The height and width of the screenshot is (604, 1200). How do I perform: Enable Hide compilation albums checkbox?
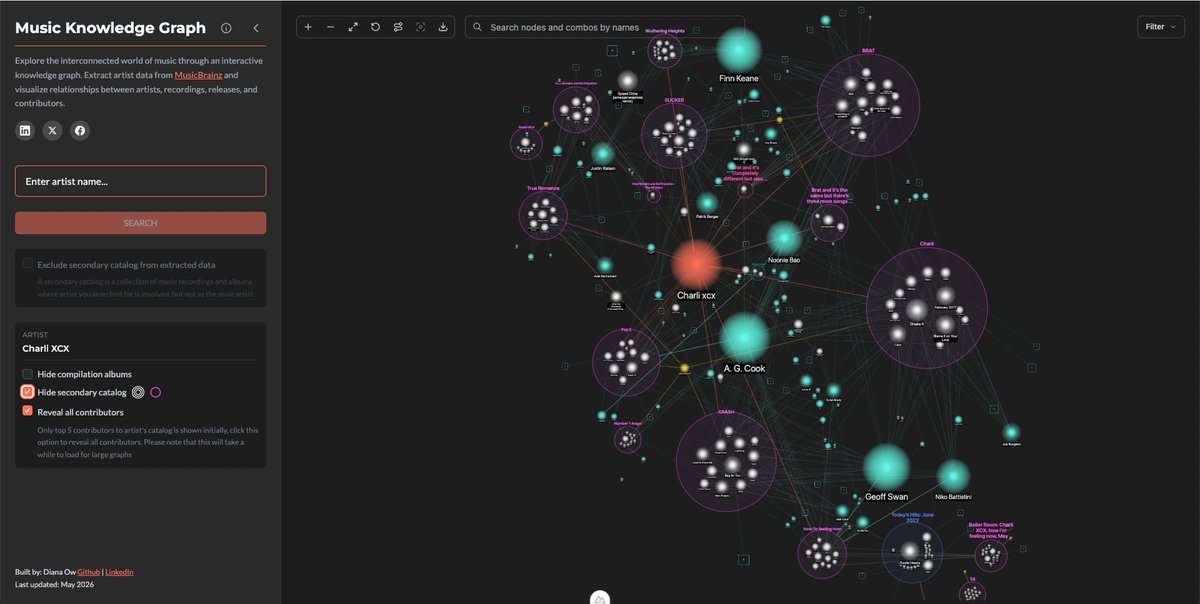pos(28,374)
